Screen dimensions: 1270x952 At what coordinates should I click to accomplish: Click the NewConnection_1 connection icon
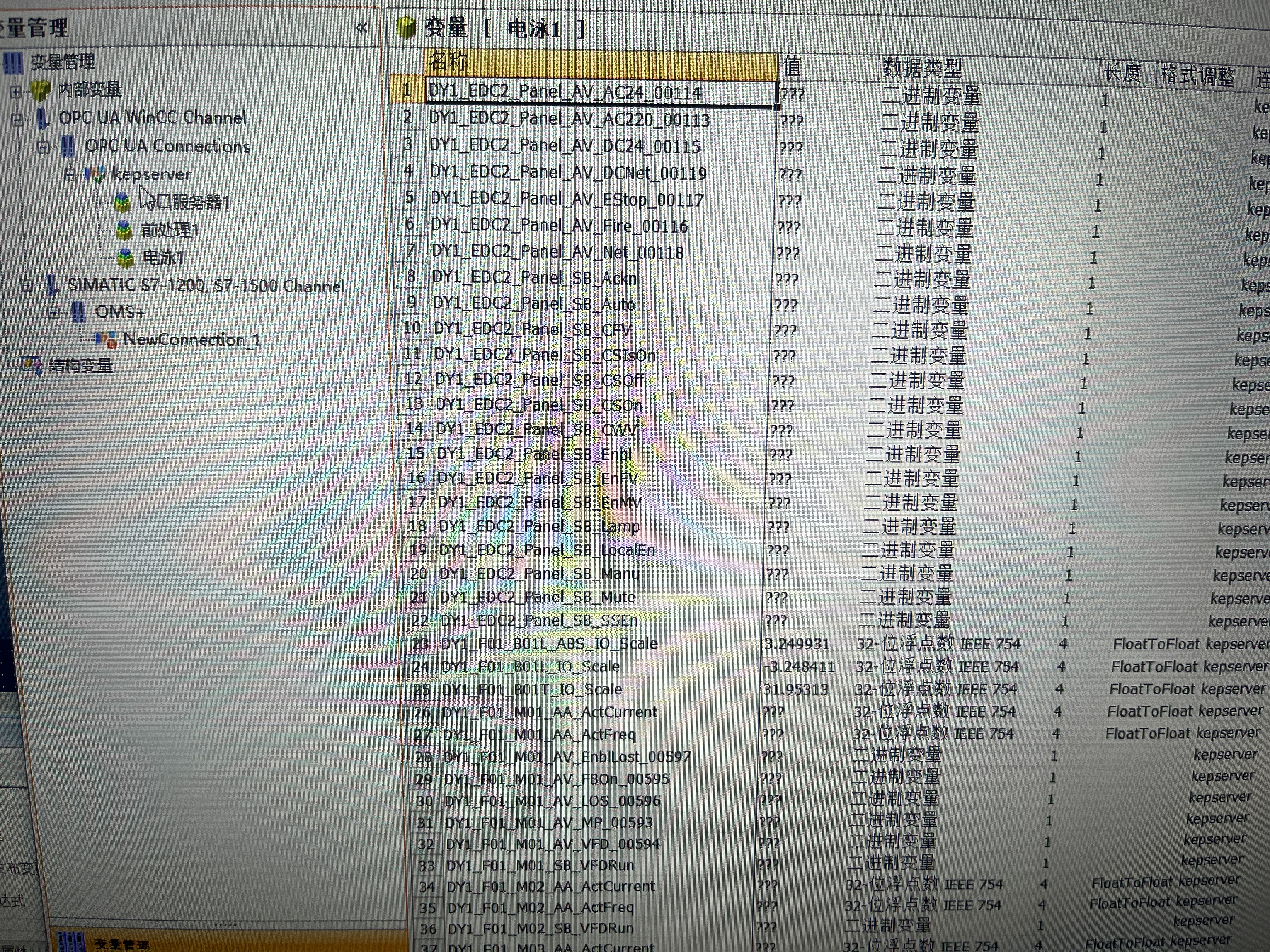106,340
